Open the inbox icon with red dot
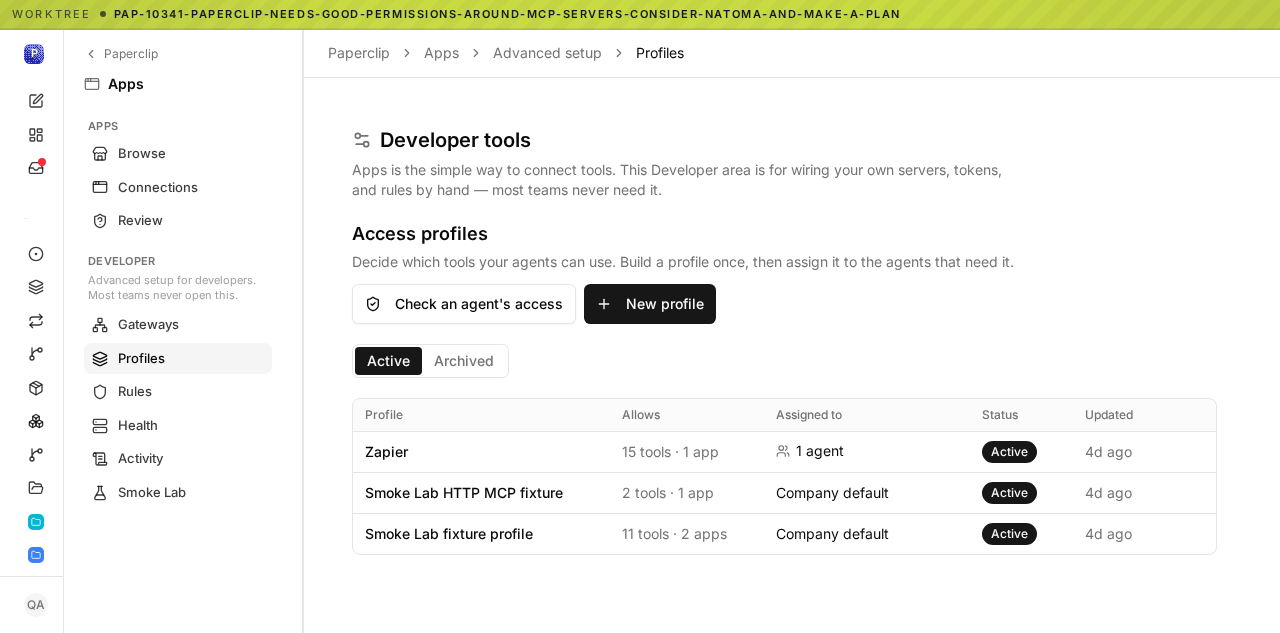The image size is (1280, 633). [x=36, y=168]
